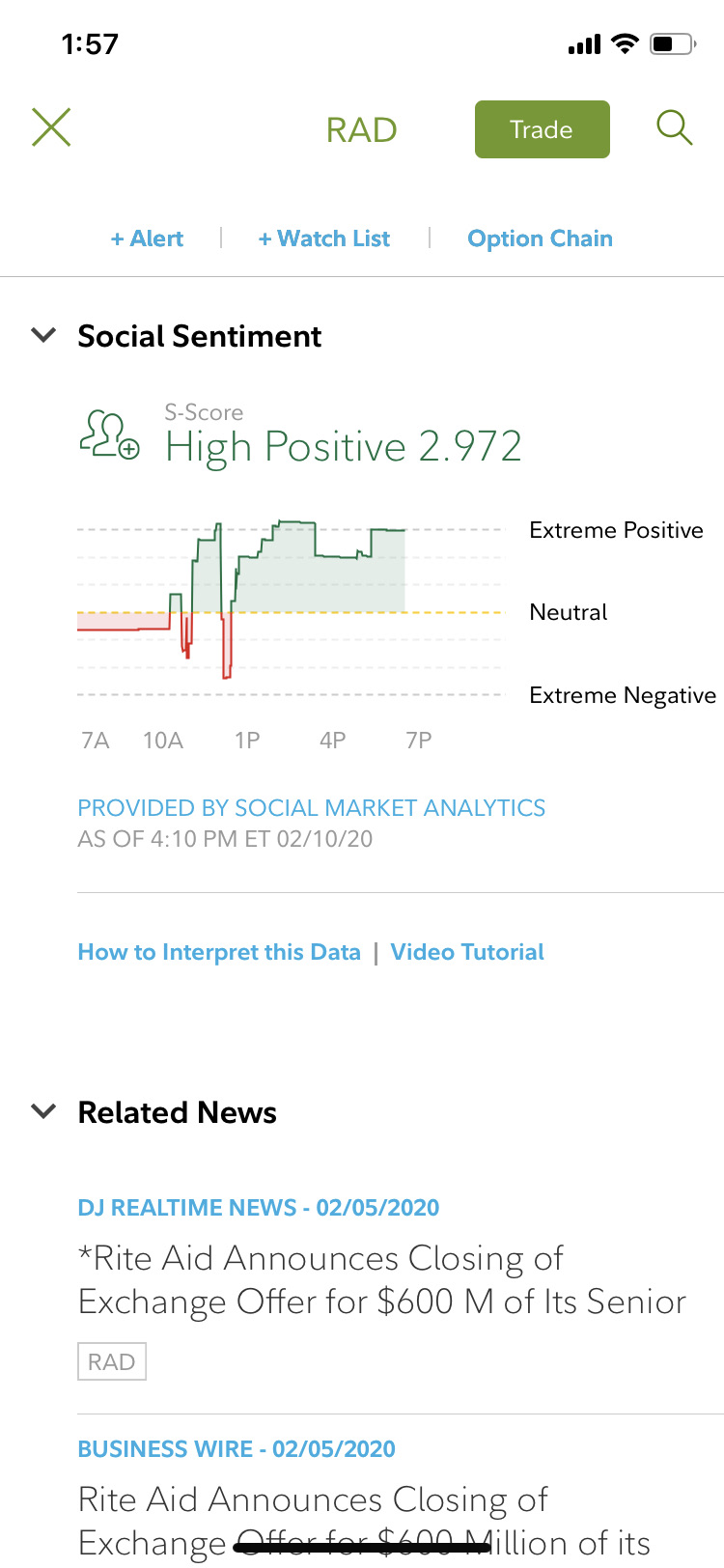
Task: Tap the cellular signal bars icon
Action: pos(585,44)
